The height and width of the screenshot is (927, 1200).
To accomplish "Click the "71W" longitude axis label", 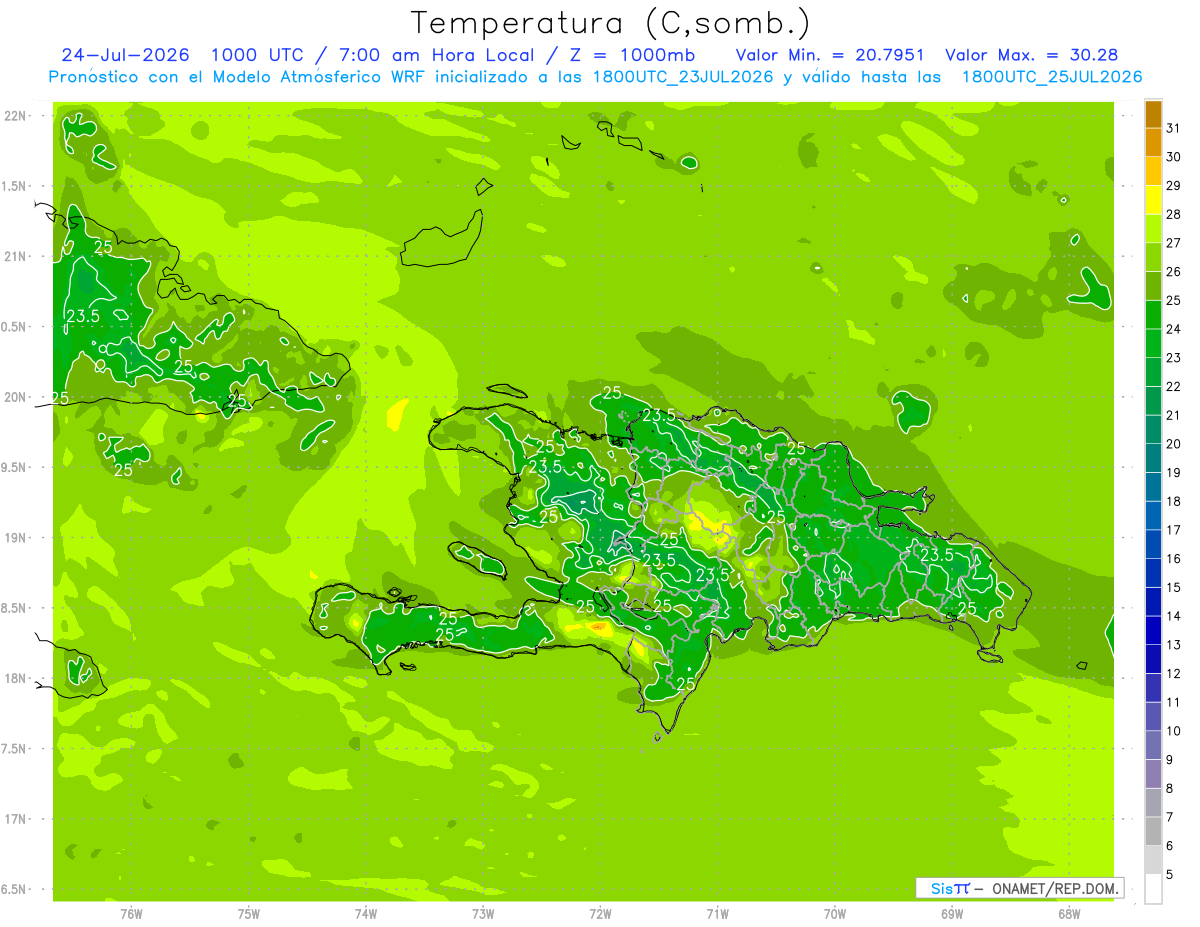I will coord(717,914).
